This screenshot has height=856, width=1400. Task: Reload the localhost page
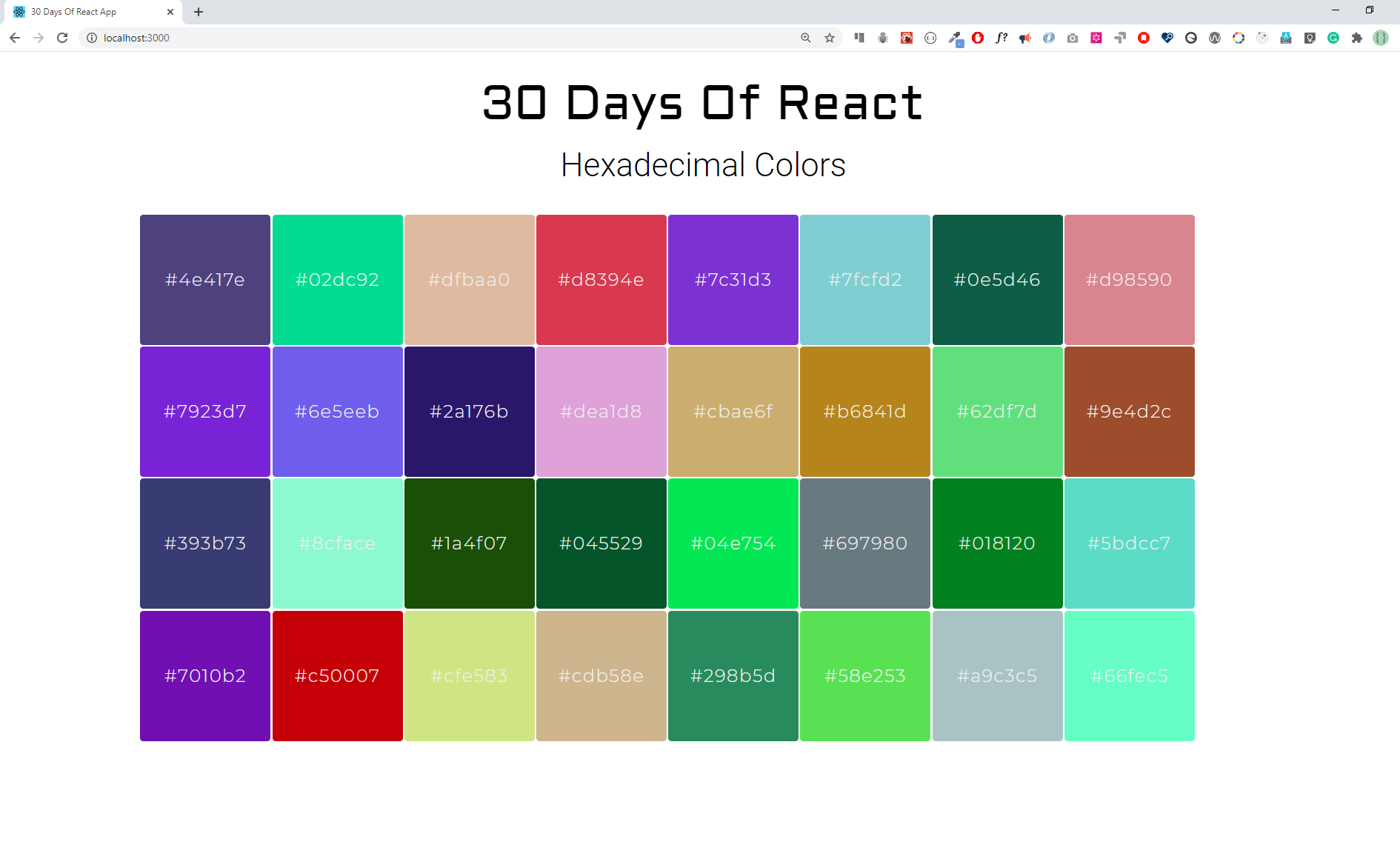[x=62, y=38]
